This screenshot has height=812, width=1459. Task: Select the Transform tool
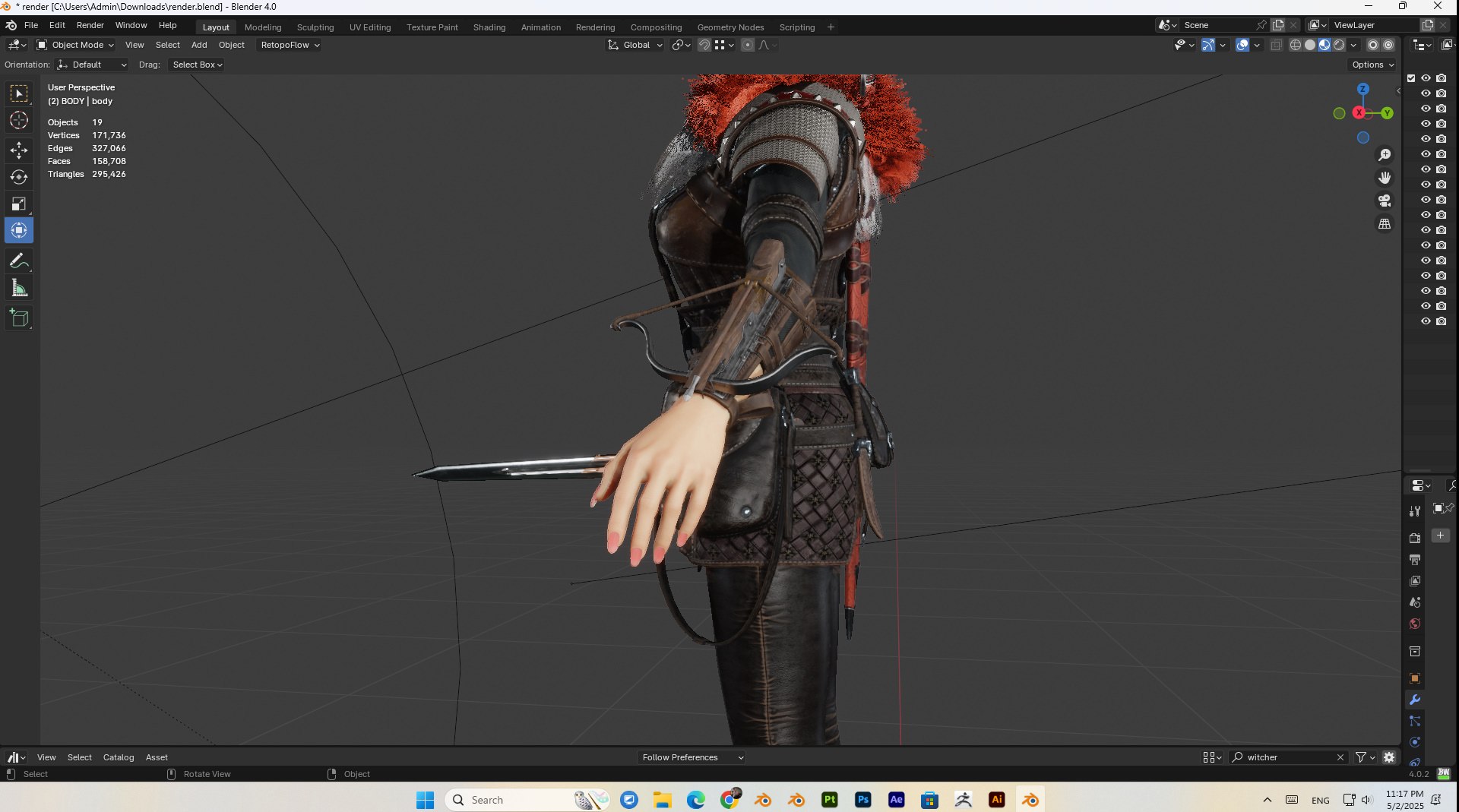(x=19, y=230)
